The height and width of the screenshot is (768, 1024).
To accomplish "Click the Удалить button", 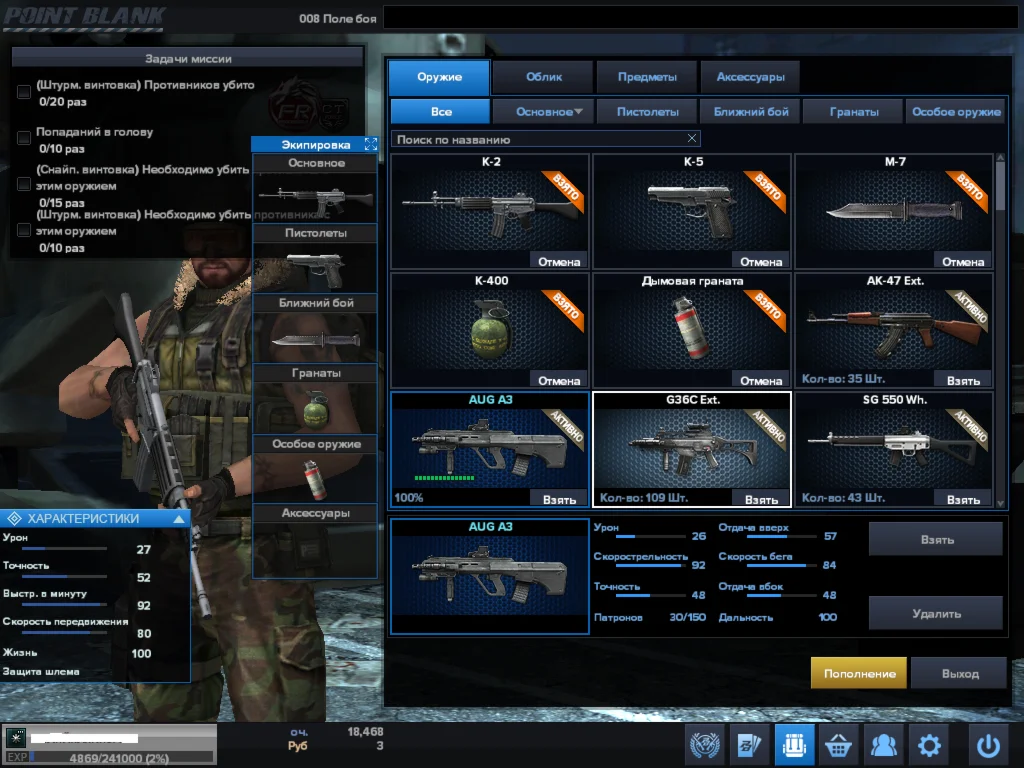I will (x=936, y=613).
